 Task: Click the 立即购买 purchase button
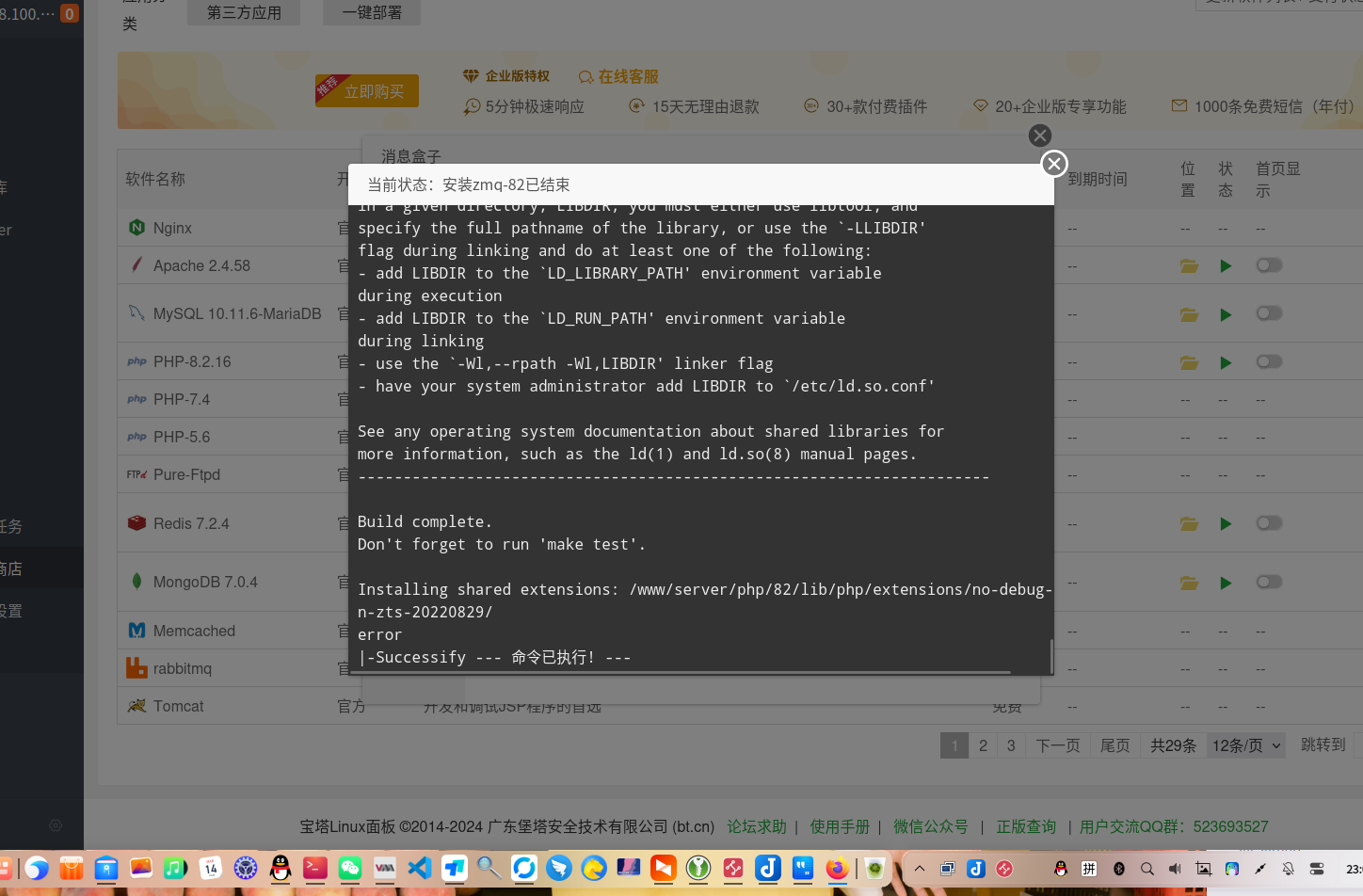pyautogui.click(x=367, y=91)
